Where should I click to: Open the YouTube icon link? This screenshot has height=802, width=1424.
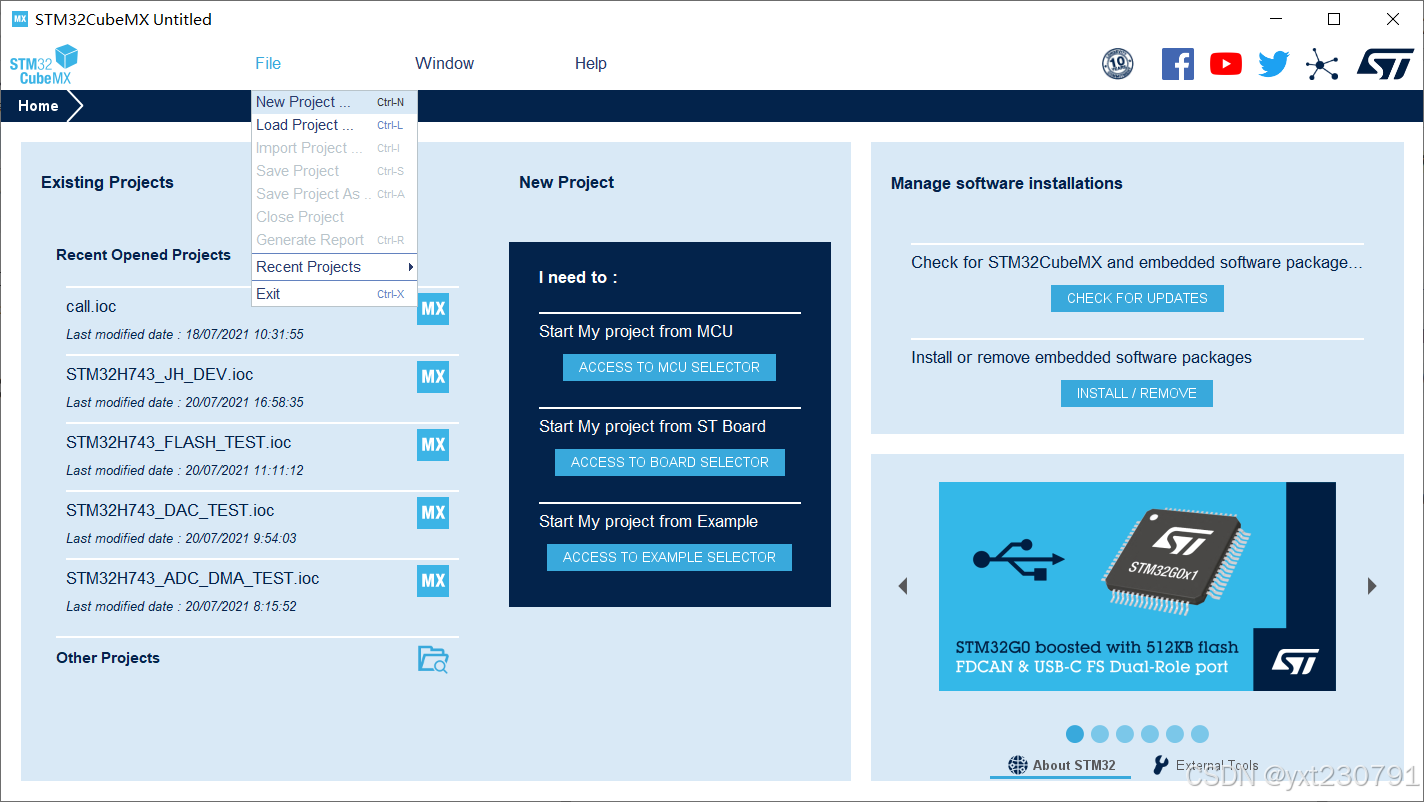pos(1225,64)
